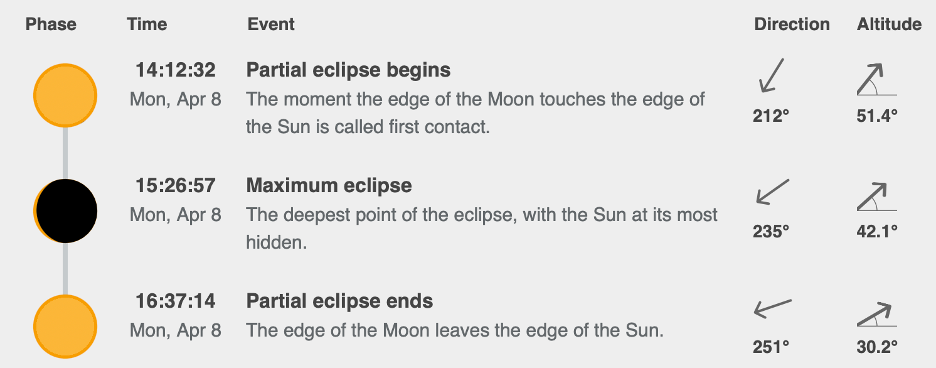Click the orange sun icon for partial eclipse begins

tap(65, 95)
